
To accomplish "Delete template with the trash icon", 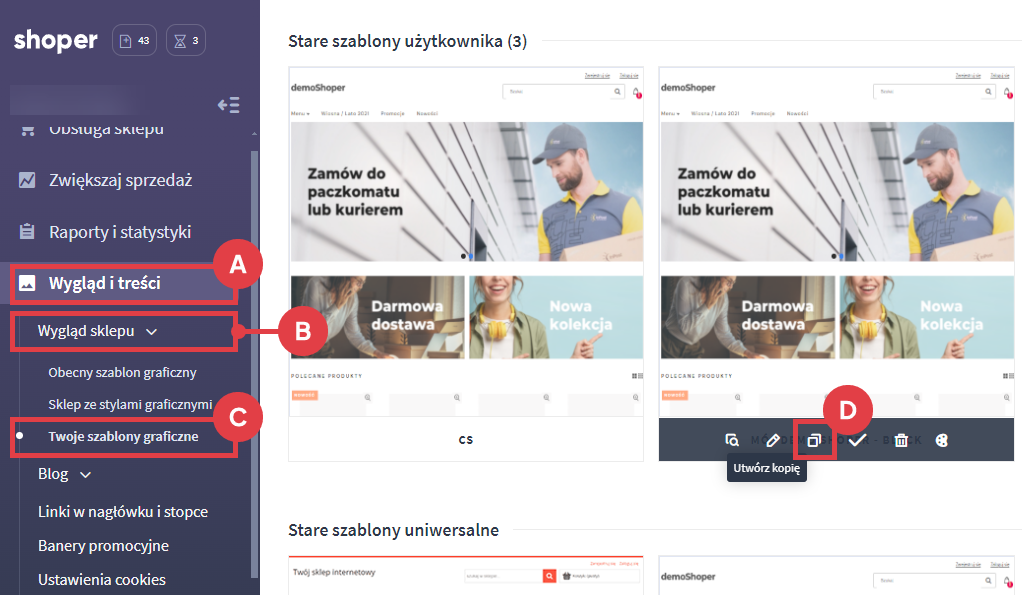I will point(901,441).
